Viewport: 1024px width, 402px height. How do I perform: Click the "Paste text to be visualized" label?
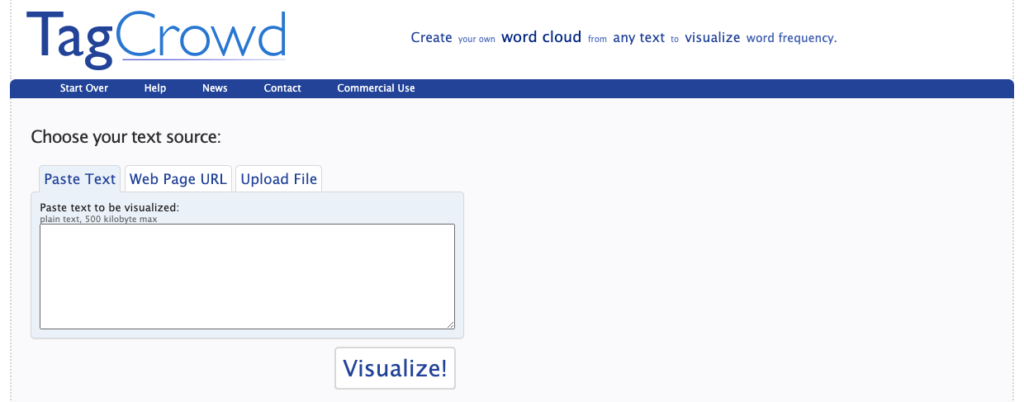[x=109, y=207]
